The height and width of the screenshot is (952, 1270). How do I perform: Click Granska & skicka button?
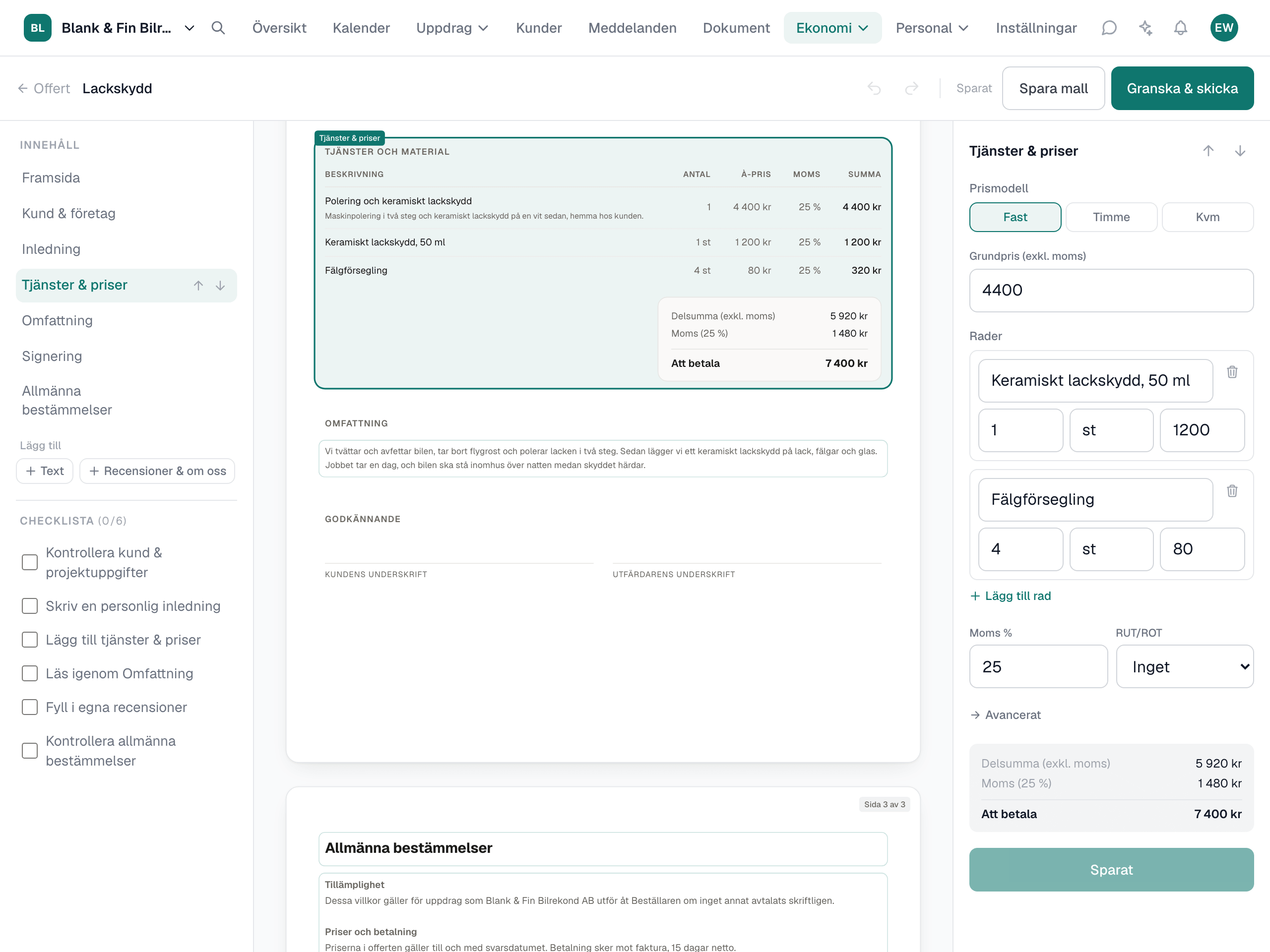(x=1182, y=88)
